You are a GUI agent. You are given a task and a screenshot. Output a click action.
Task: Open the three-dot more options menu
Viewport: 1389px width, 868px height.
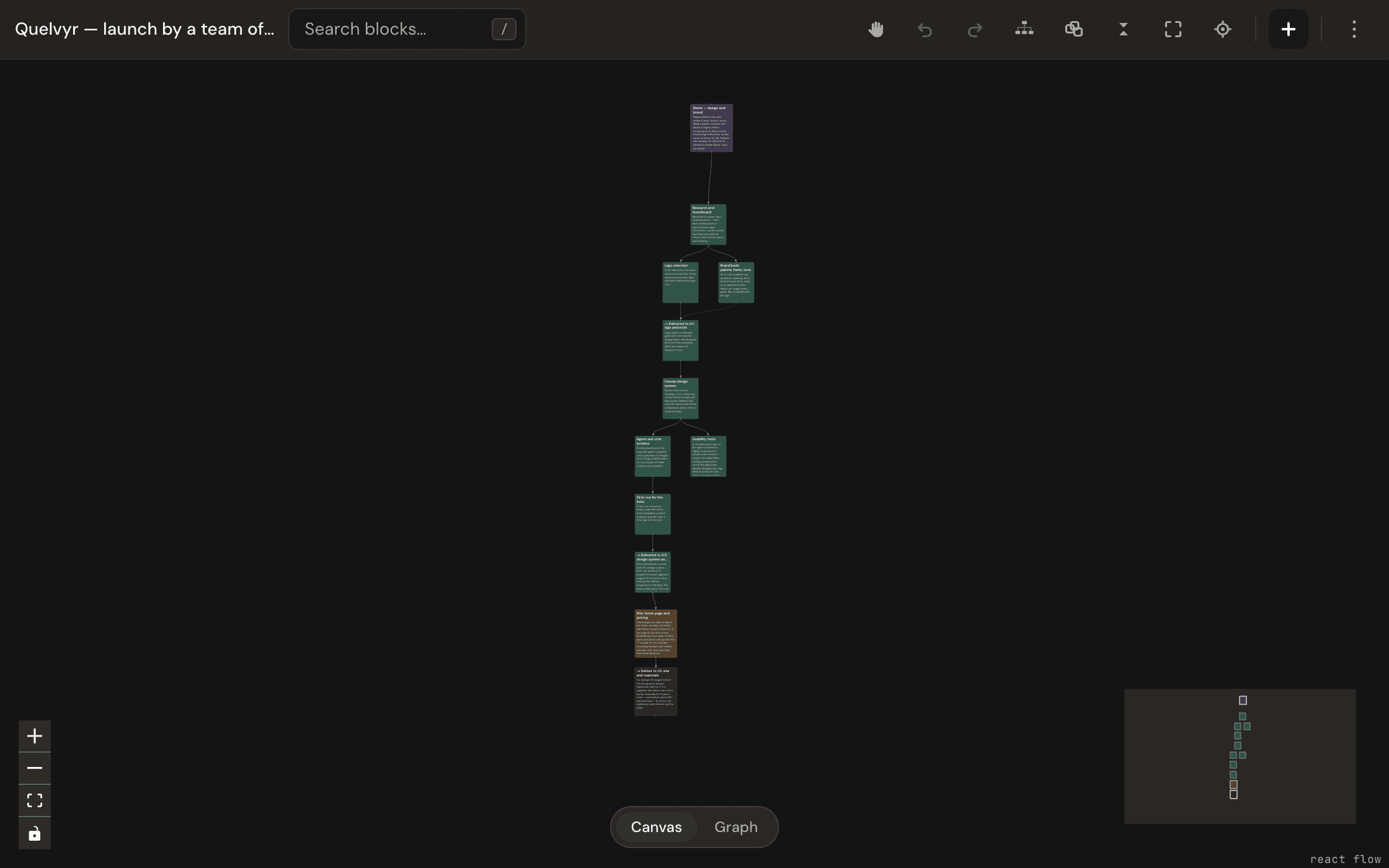click(x=1354, y=29)
